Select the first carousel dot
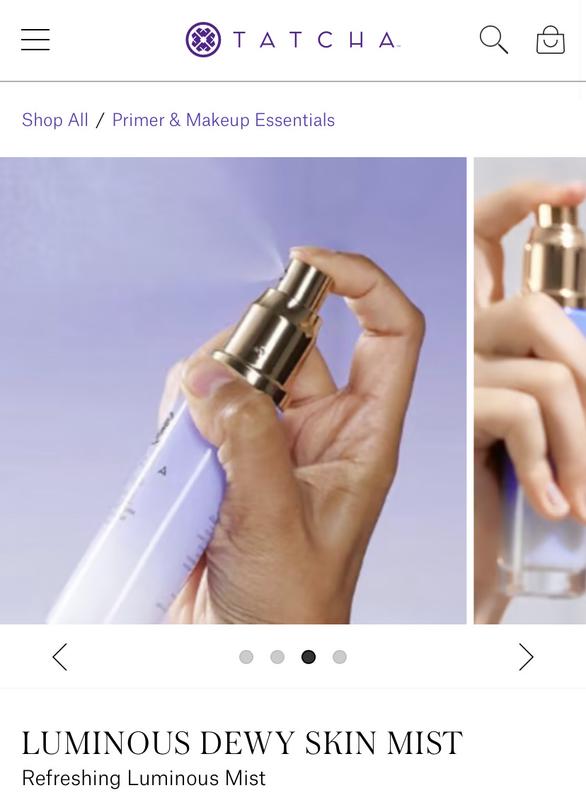This screenshot has width=586, height=800. click(246, 657)
